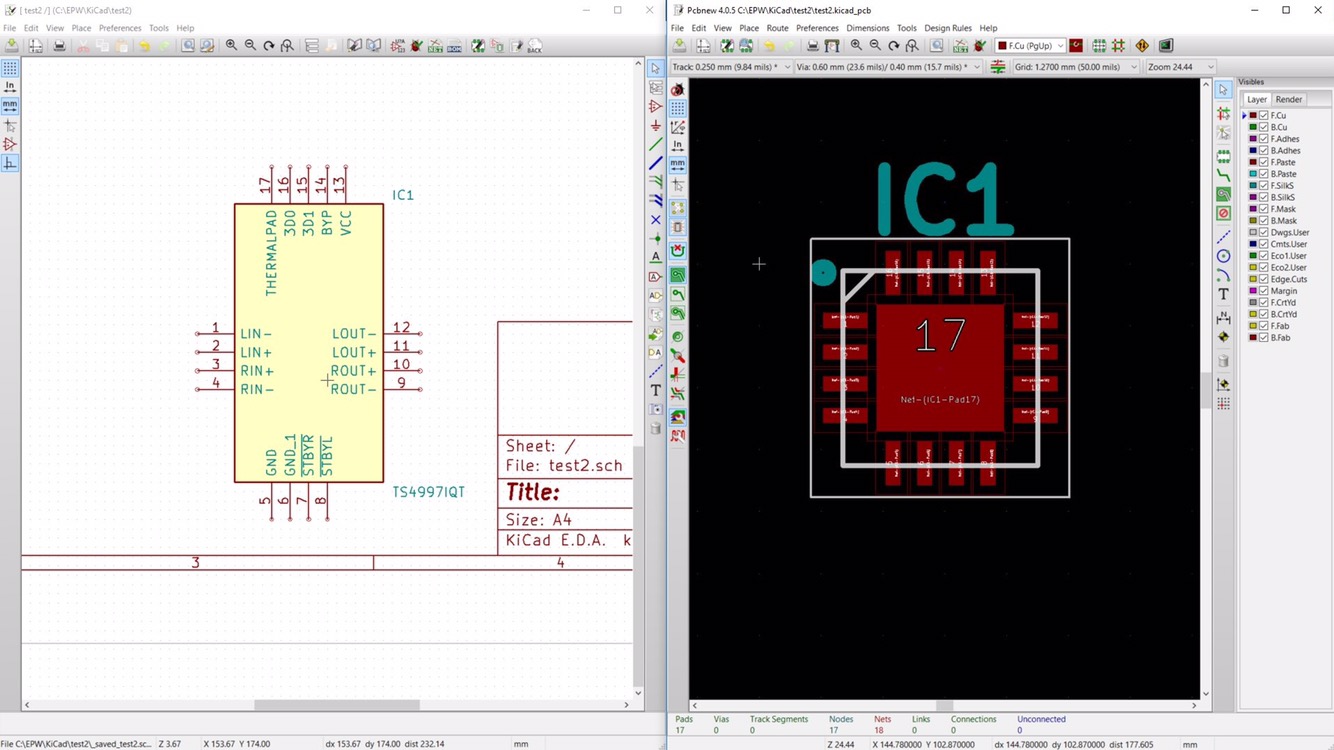
Task: Click F.Cu red color swatch
Action: 1253,116
